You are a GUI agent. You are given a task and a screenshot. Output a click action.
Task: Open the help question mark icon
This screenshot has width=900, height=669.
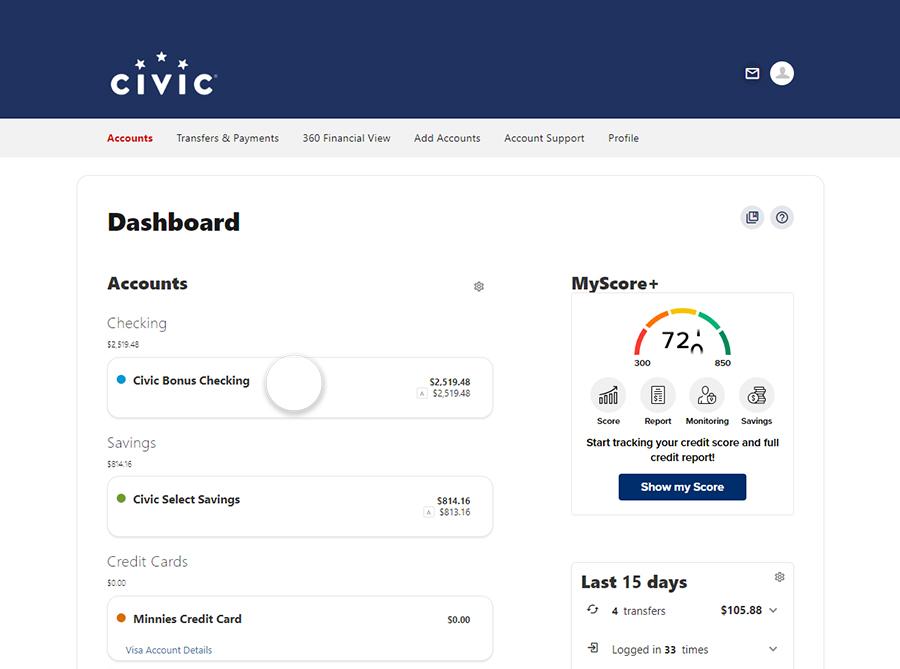pos(782,217)
